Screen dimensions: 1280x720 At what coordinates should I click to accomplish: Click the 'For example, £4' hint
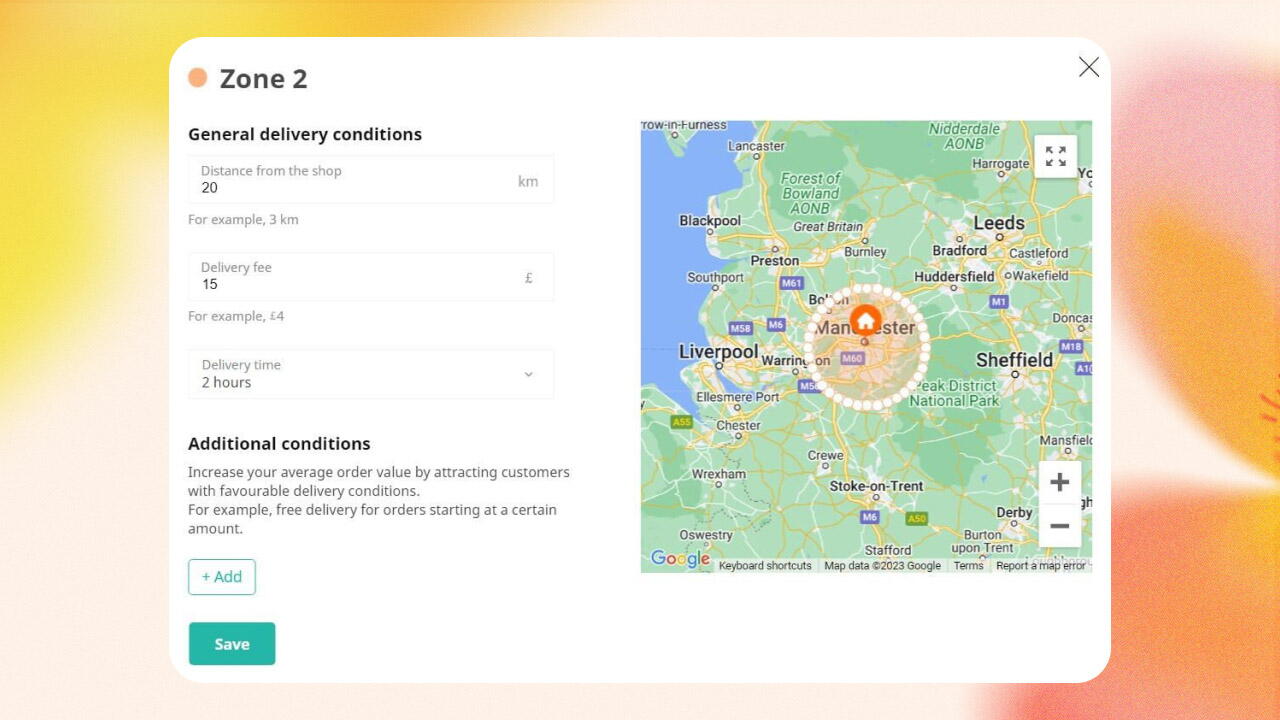coord(236,316)
